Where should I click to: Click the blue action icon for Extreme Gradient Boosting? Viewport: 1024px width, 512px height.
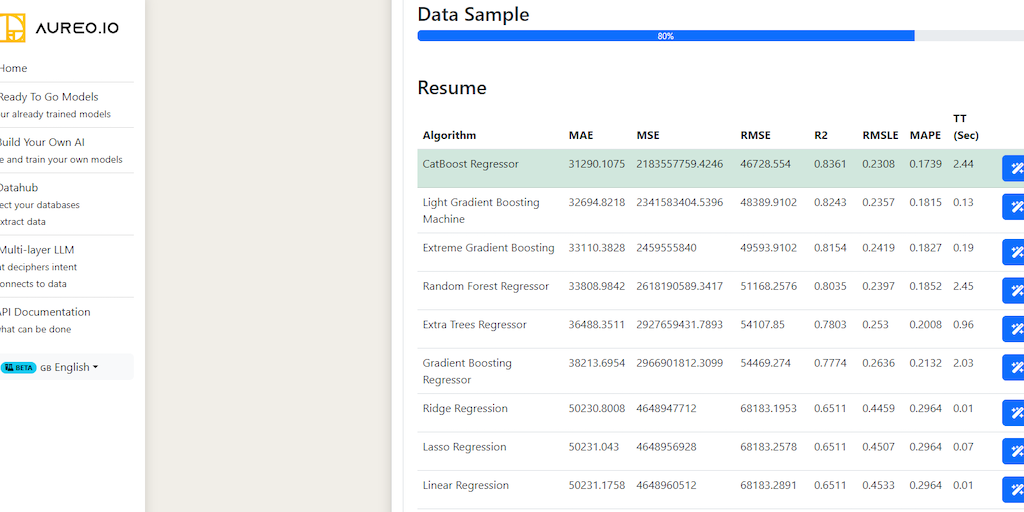pyautogui.click(x=1014, y=252)
